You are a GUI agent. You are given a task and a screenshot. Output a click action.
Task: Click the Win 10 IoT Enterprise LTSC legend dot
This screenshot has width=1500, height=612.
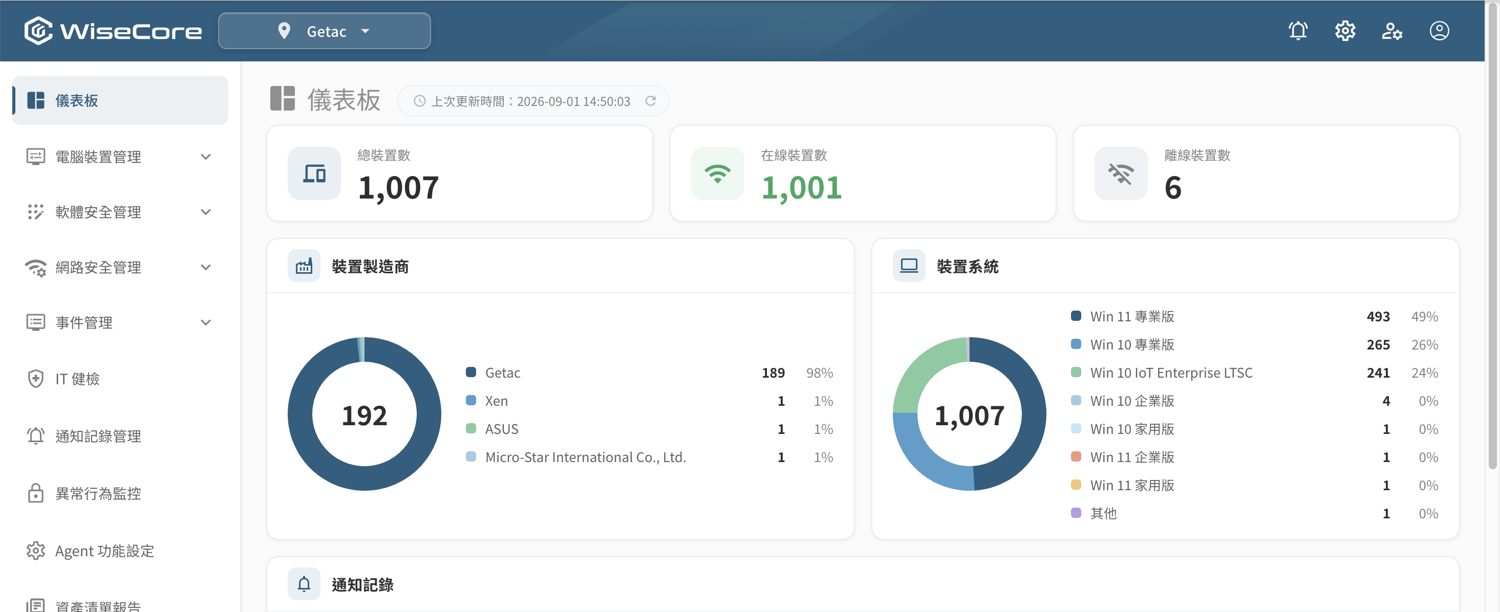[1076, 372]
